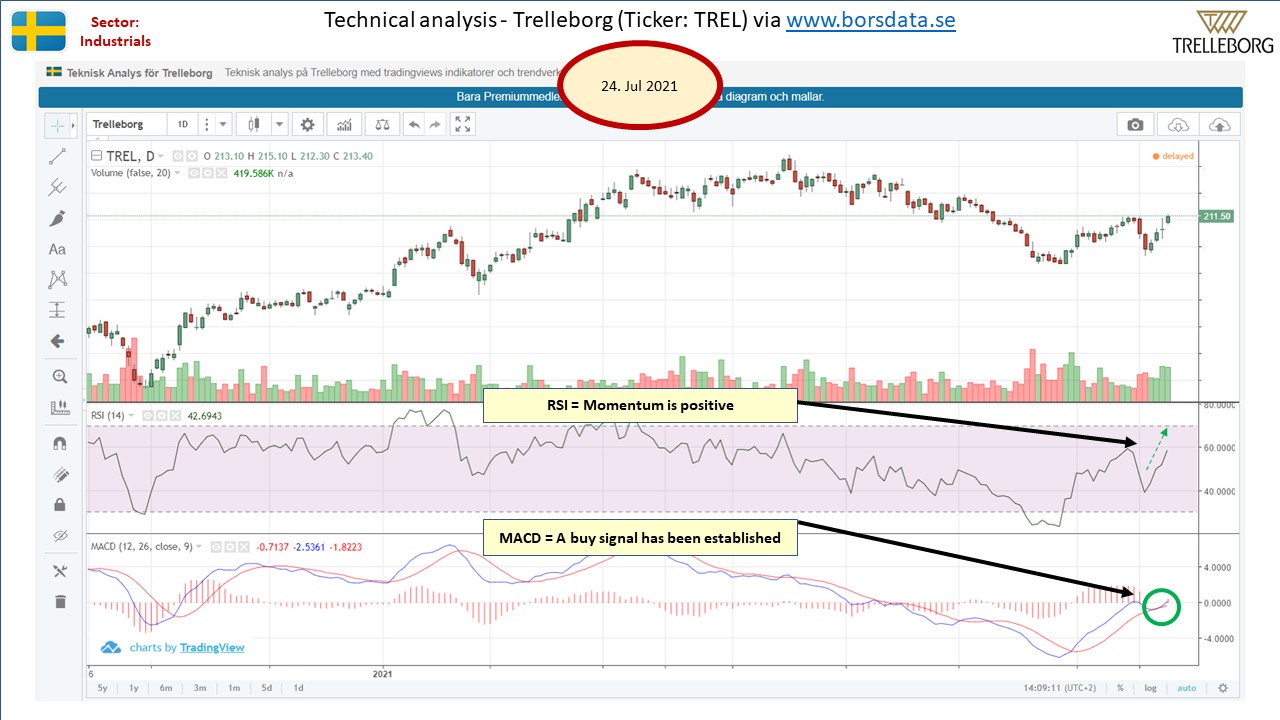Image resolution: width=1280 pixels, height=720 pixels.
Task: Open TREL, D legend dropdown arrow
Action: (x=161, y=156)
